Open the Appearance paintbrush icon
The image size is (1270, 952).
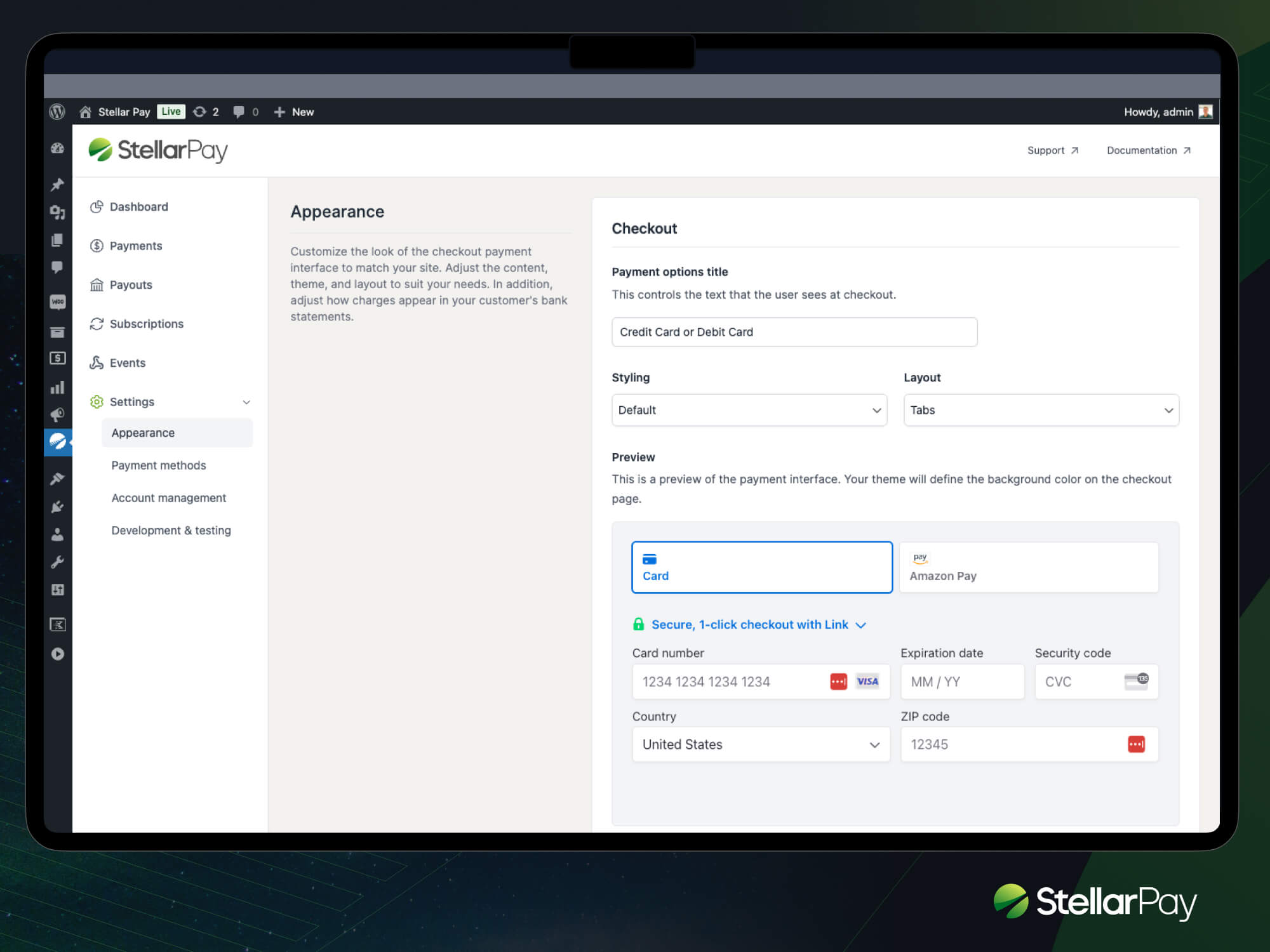point(57,479)
